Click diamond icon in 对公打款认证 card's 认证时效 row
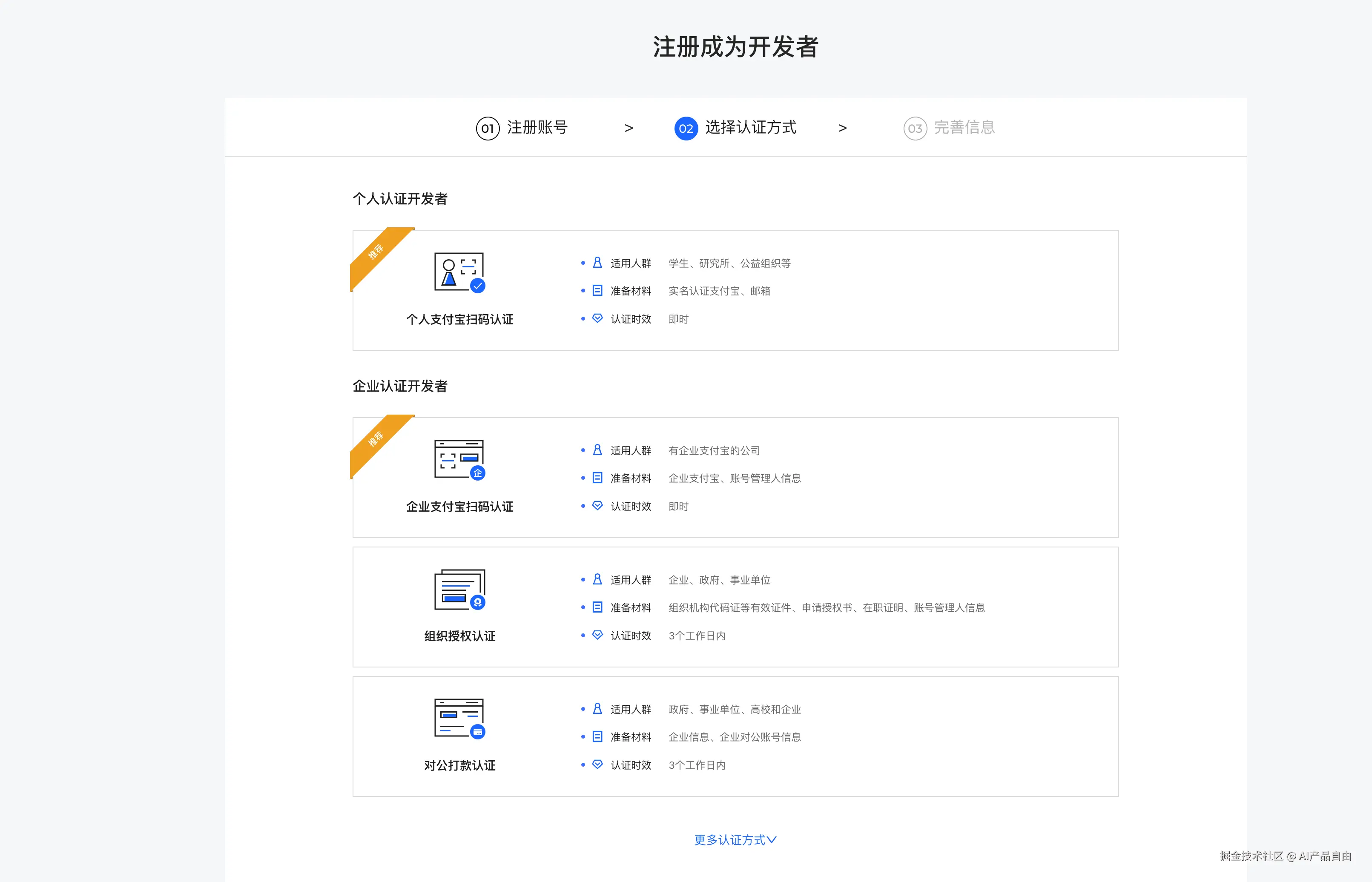1372x882 pixels. pyautogui.click(x=597, y=765)
